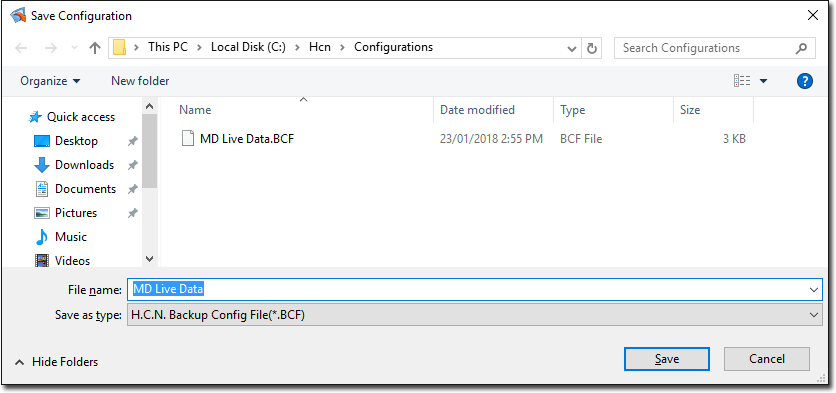The width and height of the screenshot is (836, 393).
Task: Open the Organize menu
Action: coord(50,81)
